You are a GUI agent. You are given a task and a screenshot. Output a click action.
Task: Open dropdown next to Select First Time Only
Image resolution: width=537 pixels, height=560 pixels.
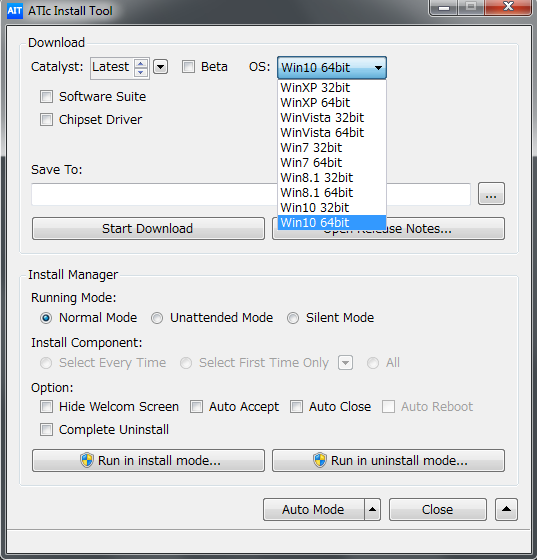pyautogui.click(x=345, y=363)
